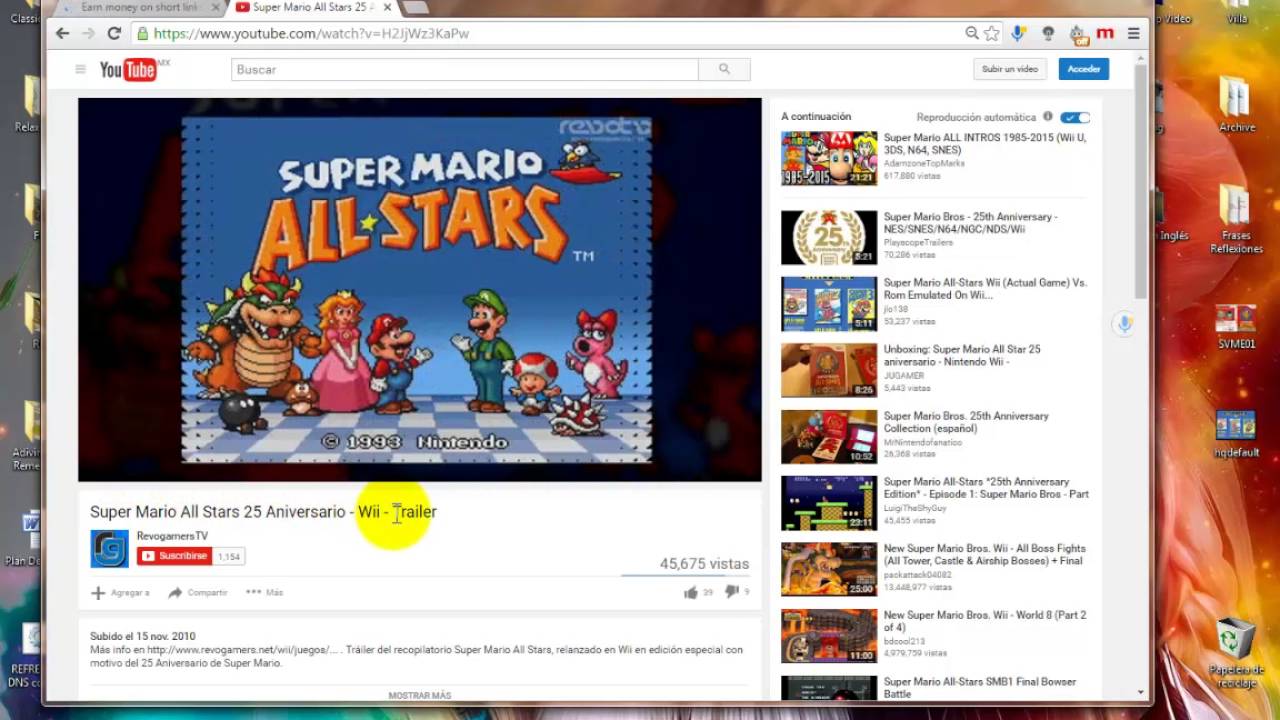Click the autoplay info icon
Screen dimensions: 1280x720
point(1047,117)
